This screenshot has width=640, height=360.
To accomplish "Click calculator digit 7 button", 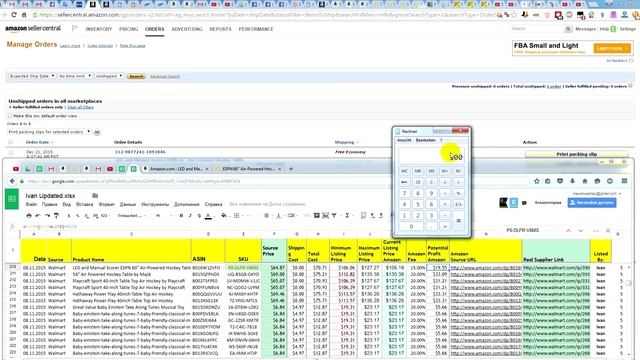I will click(x=404, y=193).
